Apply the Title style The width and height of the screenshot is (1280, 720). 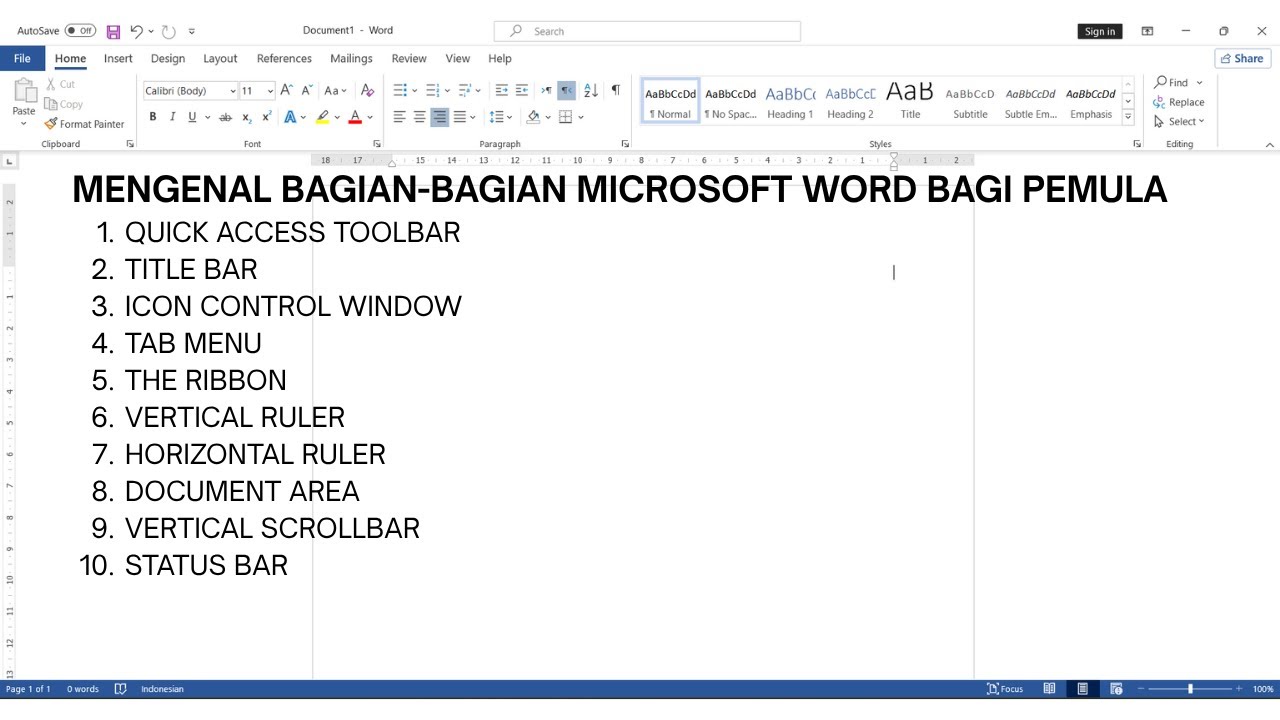pos(910,101)
